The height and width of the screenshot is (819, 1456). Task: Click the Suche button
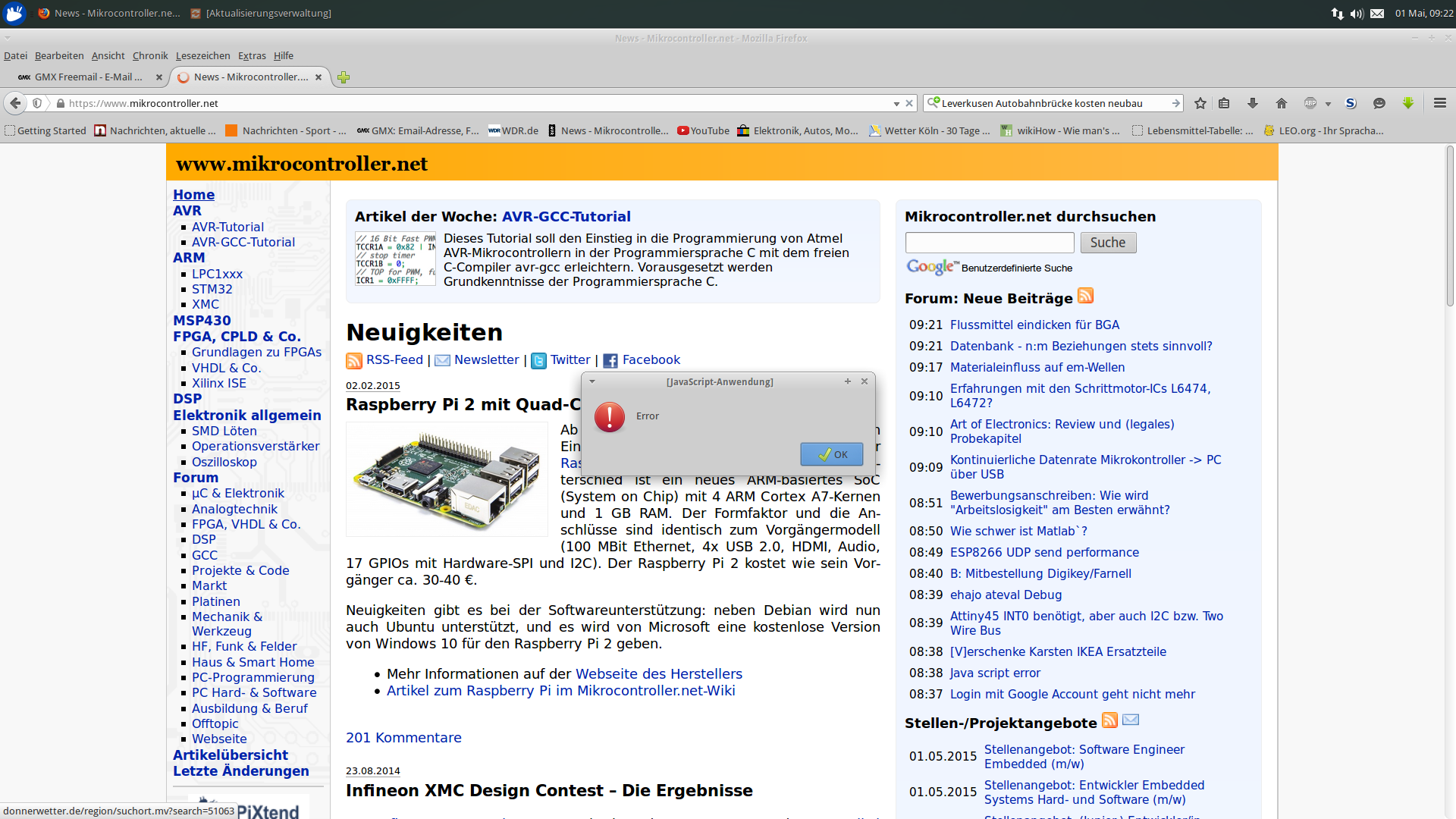tap(1107, 243)
